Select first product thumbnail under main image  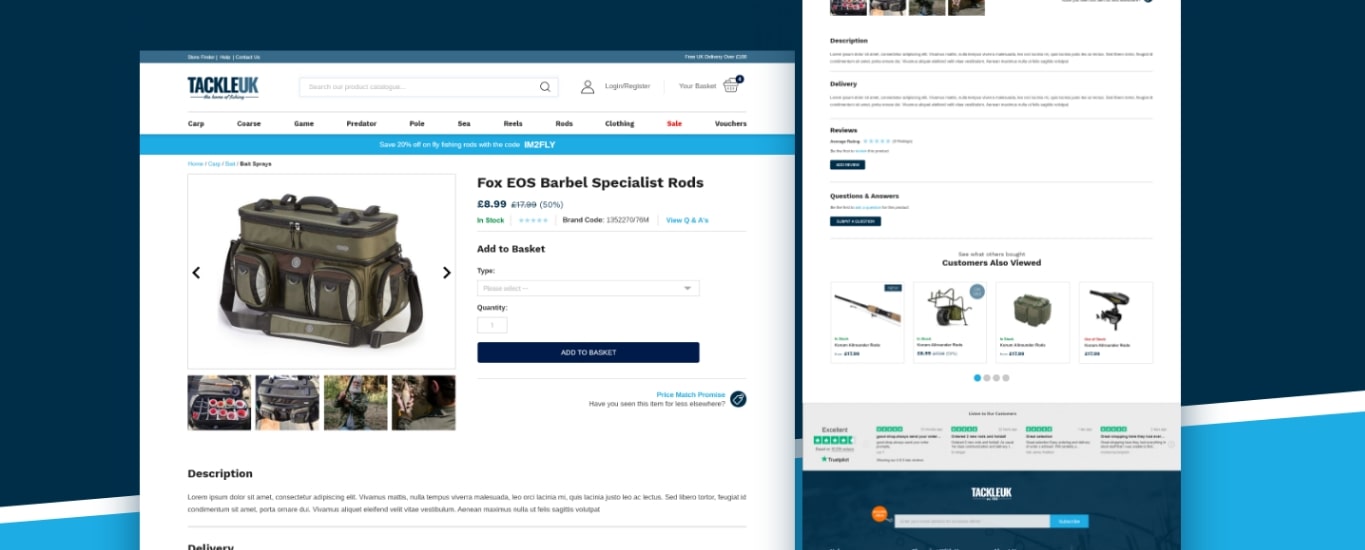[x=219, y=403]
